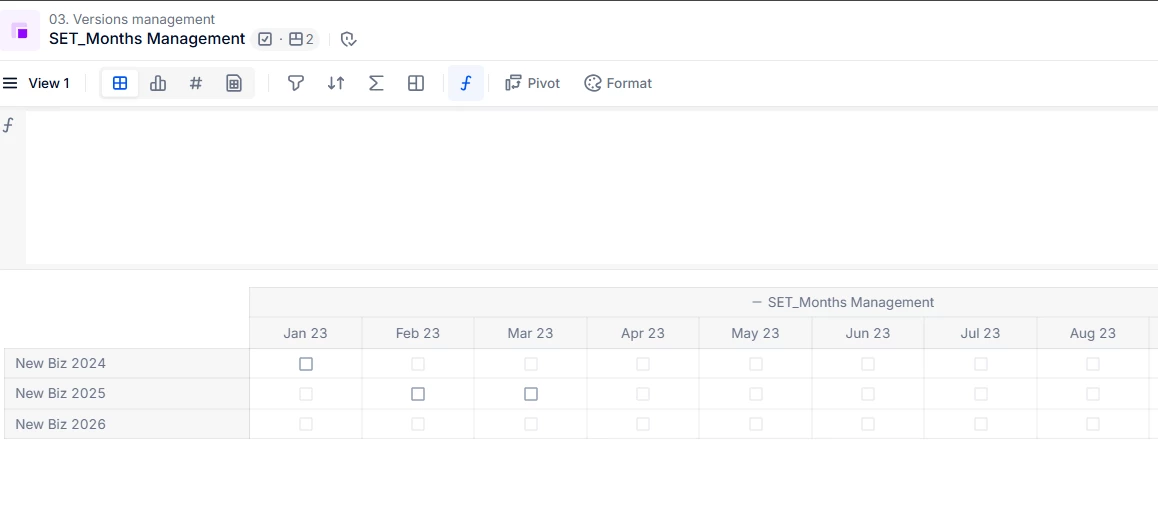
Task: Open the Pivot panel
Action: (x=533, y=83)
